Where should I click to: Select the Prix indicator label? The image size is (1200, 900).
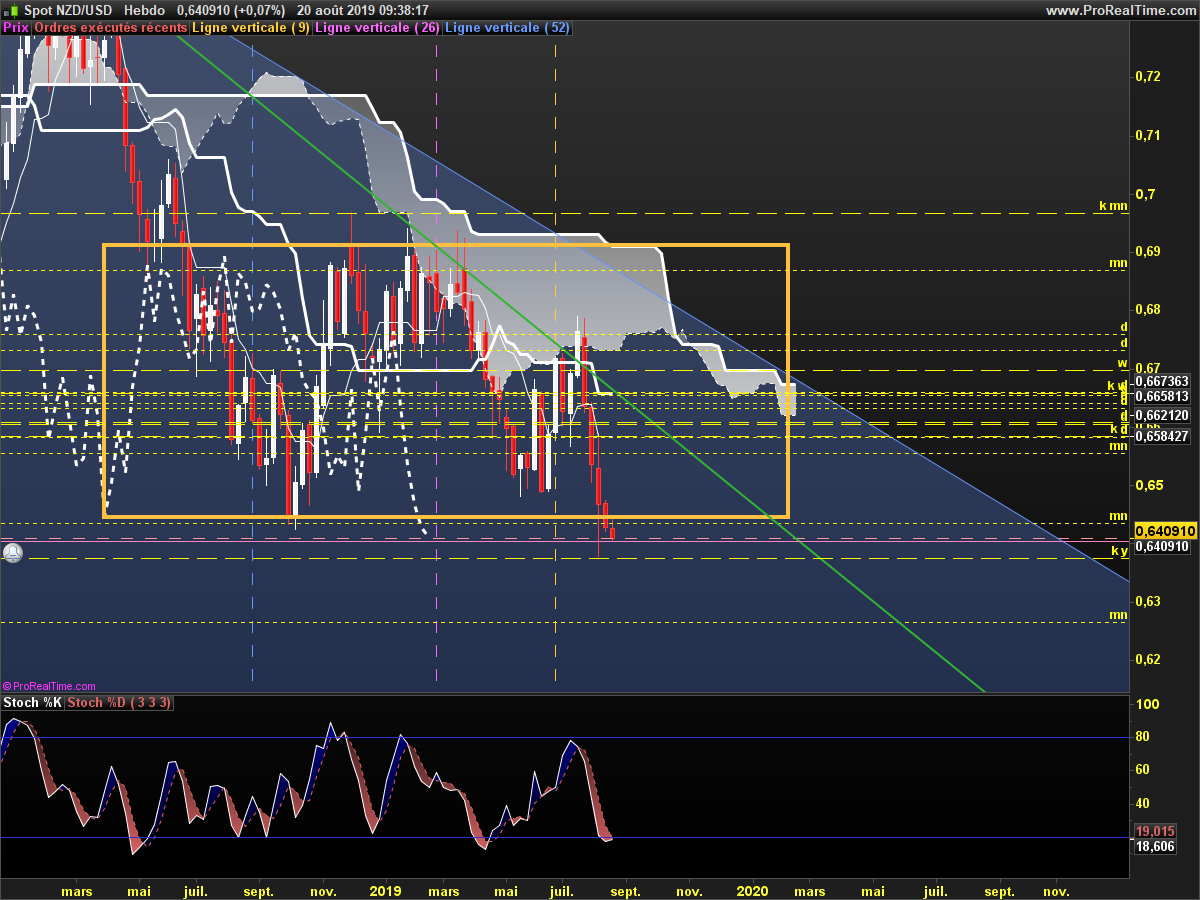pos(16,28)
